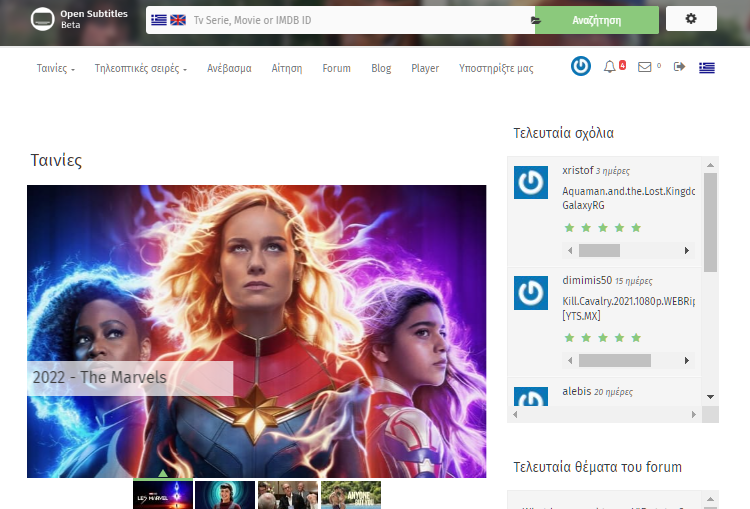Image resolution: width=750 pixels, height=509 pixels.
Task: Open settings with the gear icon
Action: (691, 19)
